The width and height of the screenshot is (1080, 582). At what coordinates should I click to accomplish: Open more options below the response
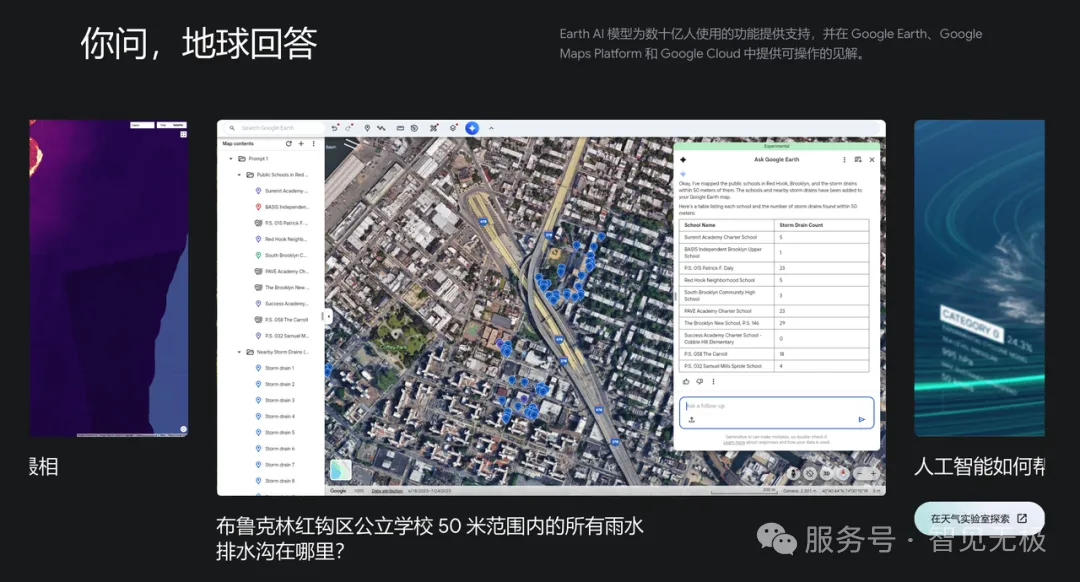pos(714,382)
